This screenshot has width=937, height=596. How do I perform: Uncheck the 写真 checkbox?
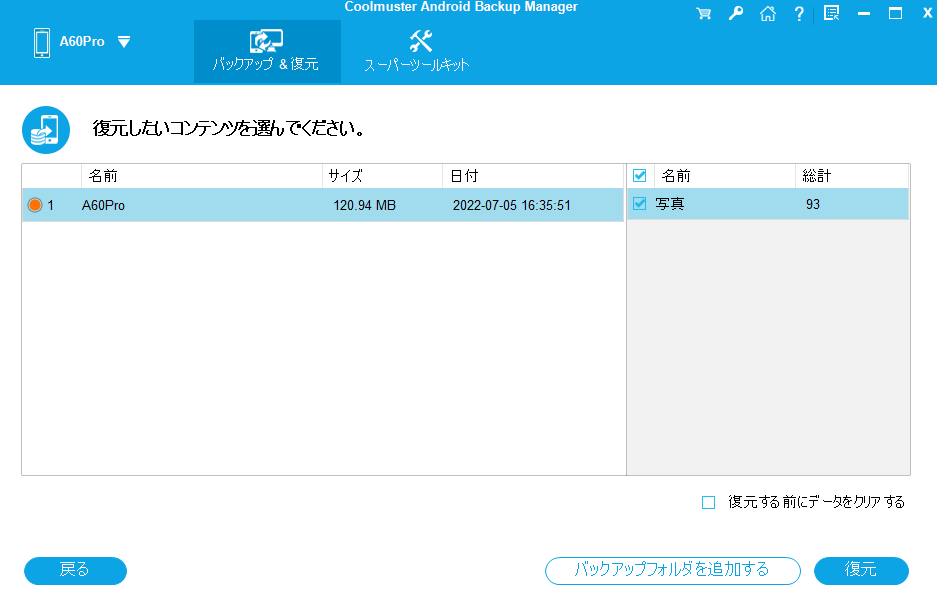[x=640, y=205]
